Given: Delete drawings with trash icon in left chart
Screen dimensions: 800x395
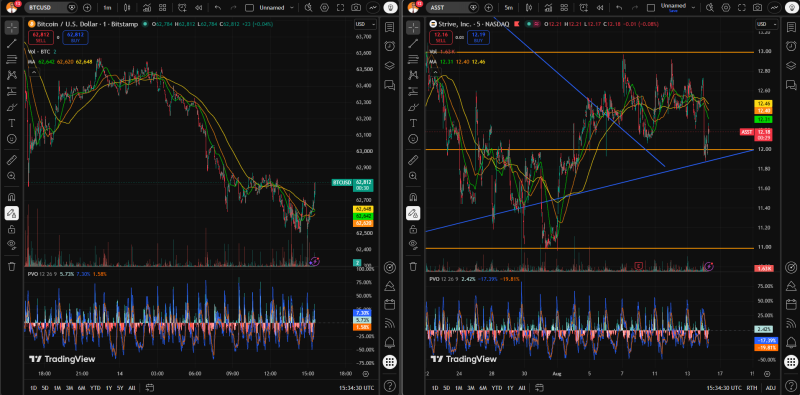Looking at the screenshot, I should (11, 266).
